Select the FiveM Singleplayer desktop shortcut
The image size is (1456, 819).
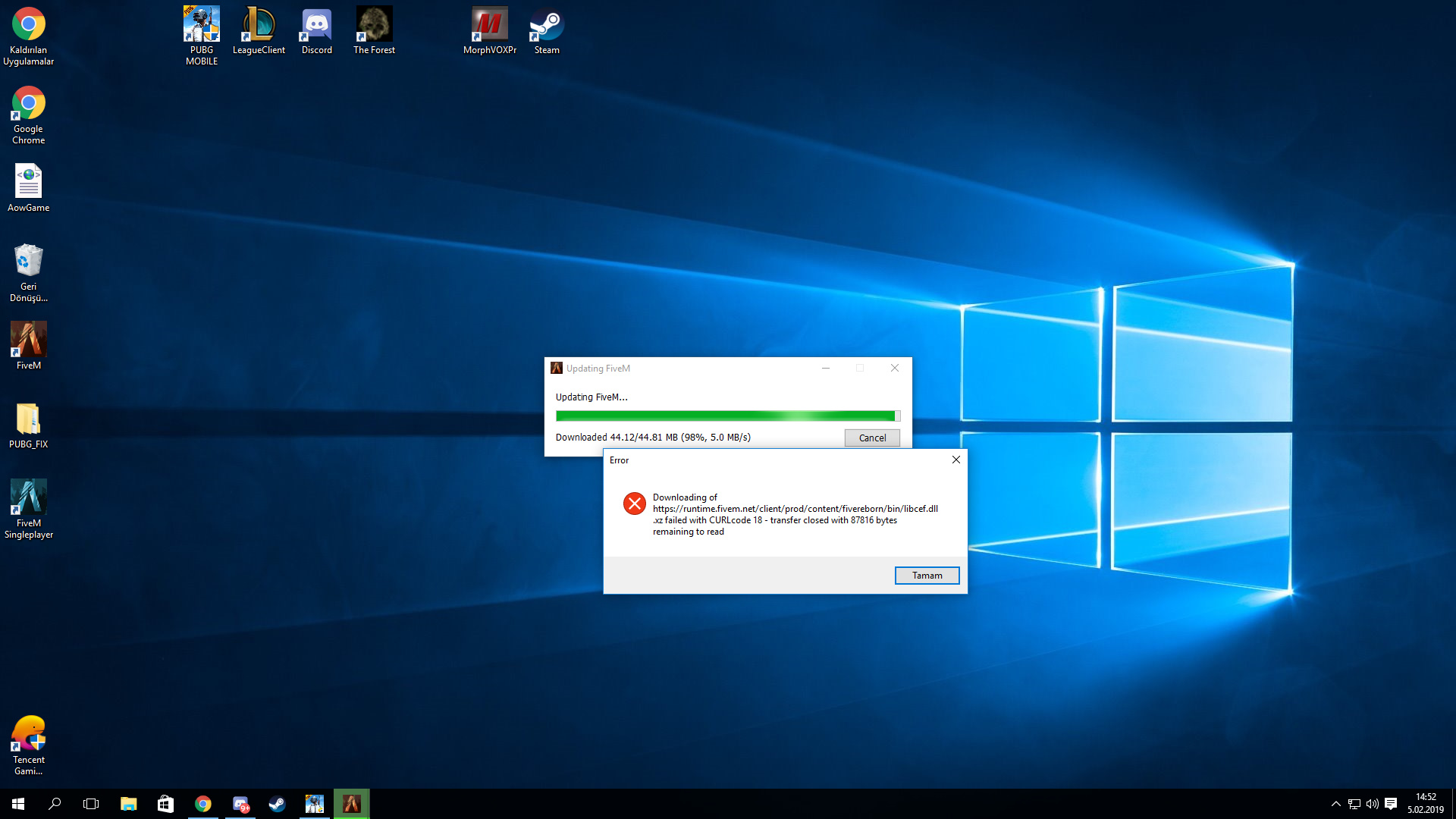[29, 509]
